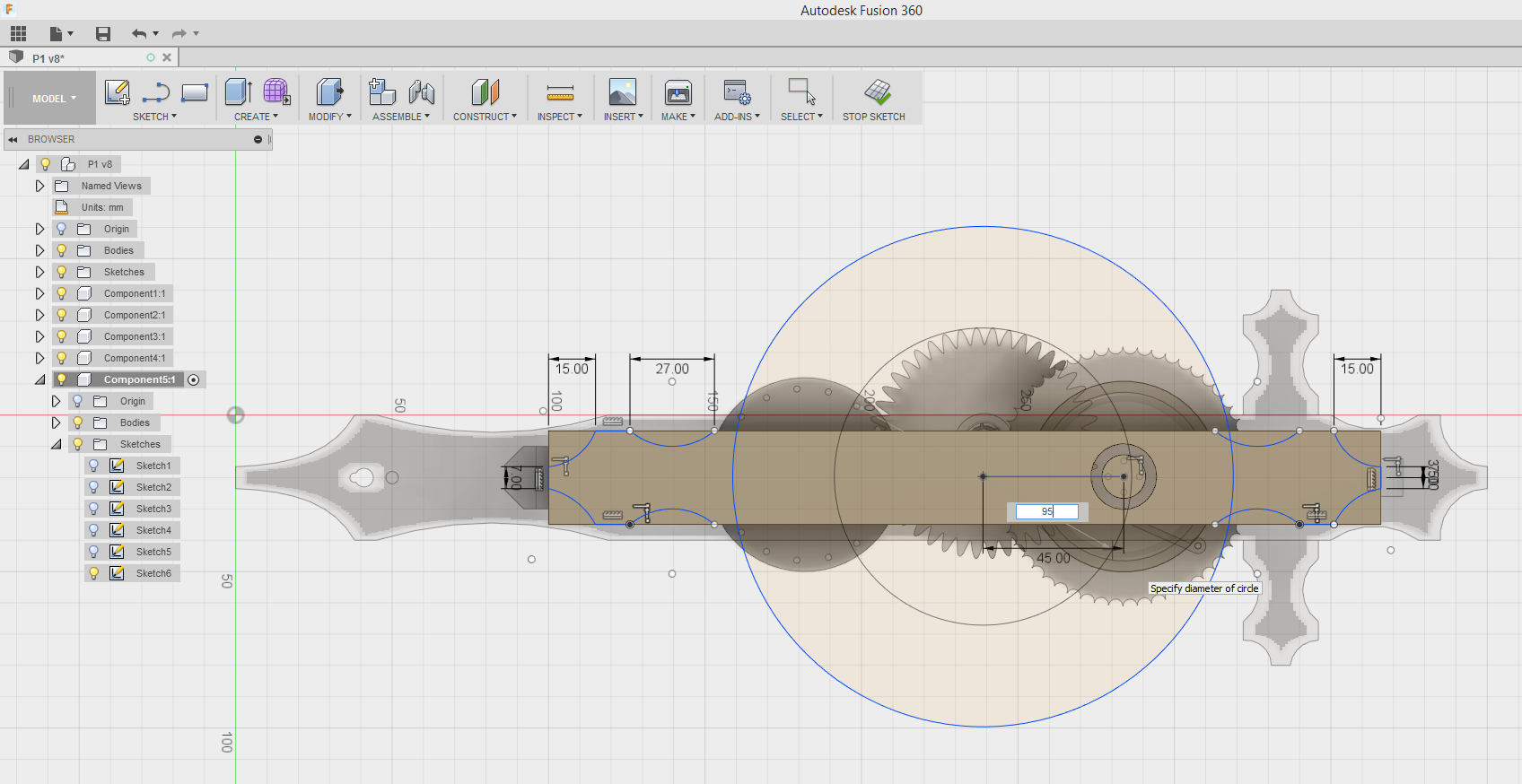The image size is (1522, 784).
Task: Click the 27.00 dimension in sketch
Action: (672, 369)
